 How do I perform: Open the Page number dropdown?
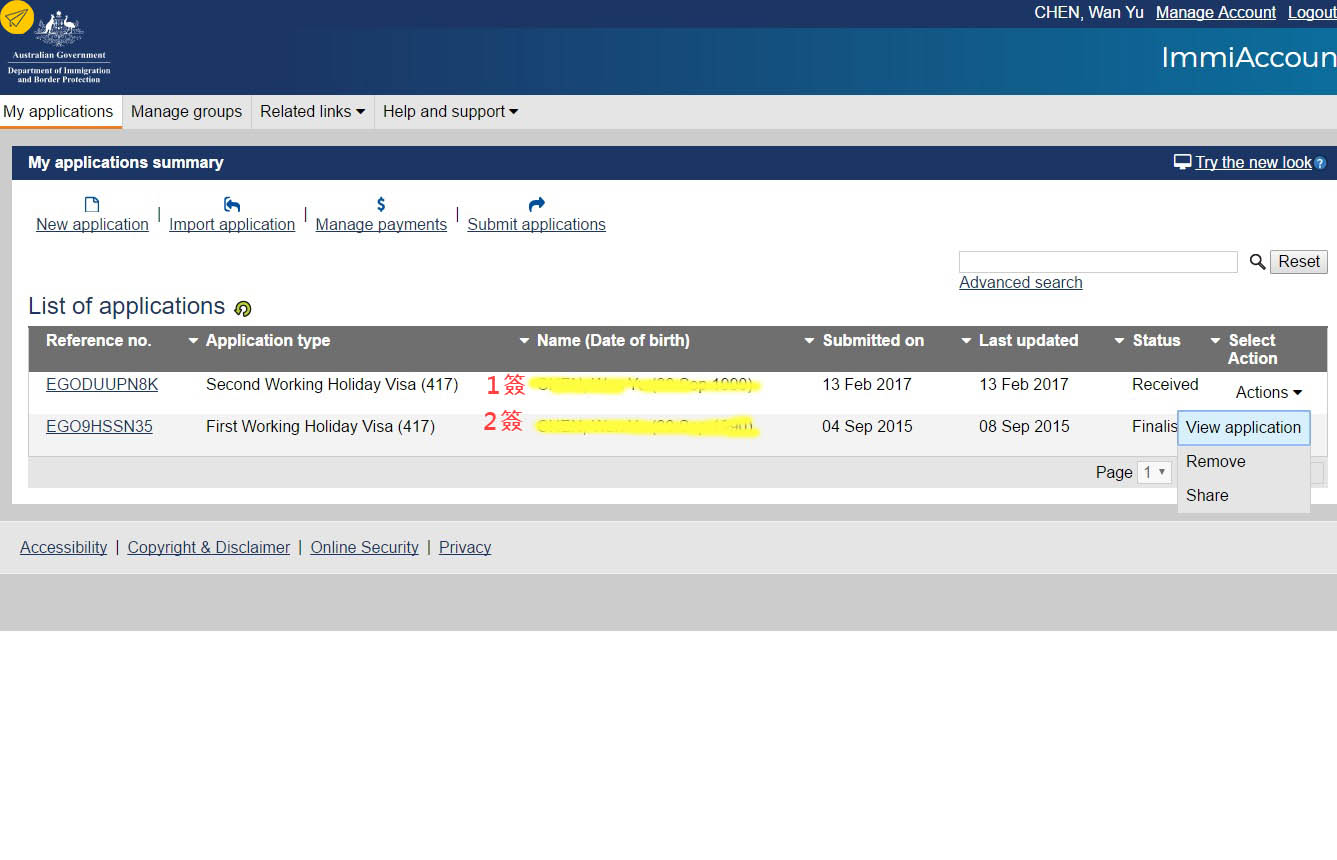click(1154, 472)
